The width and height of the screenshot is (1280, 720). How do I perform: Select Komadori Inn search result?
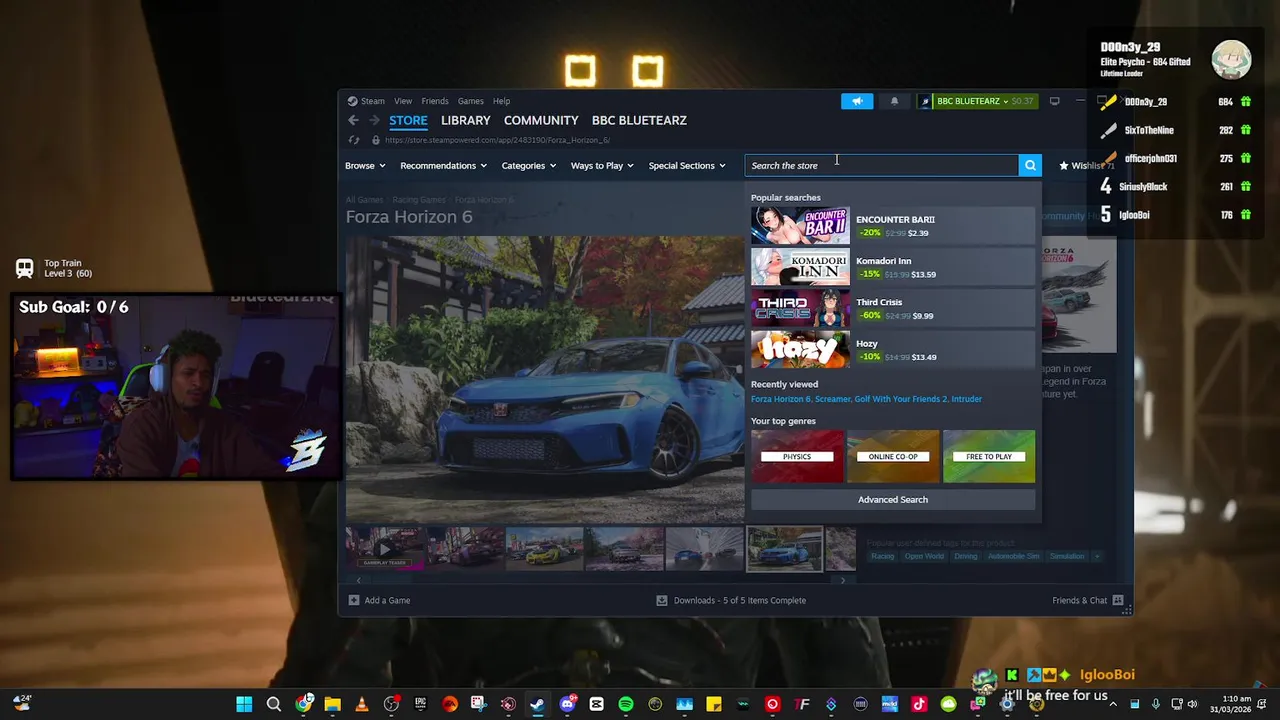893,267
